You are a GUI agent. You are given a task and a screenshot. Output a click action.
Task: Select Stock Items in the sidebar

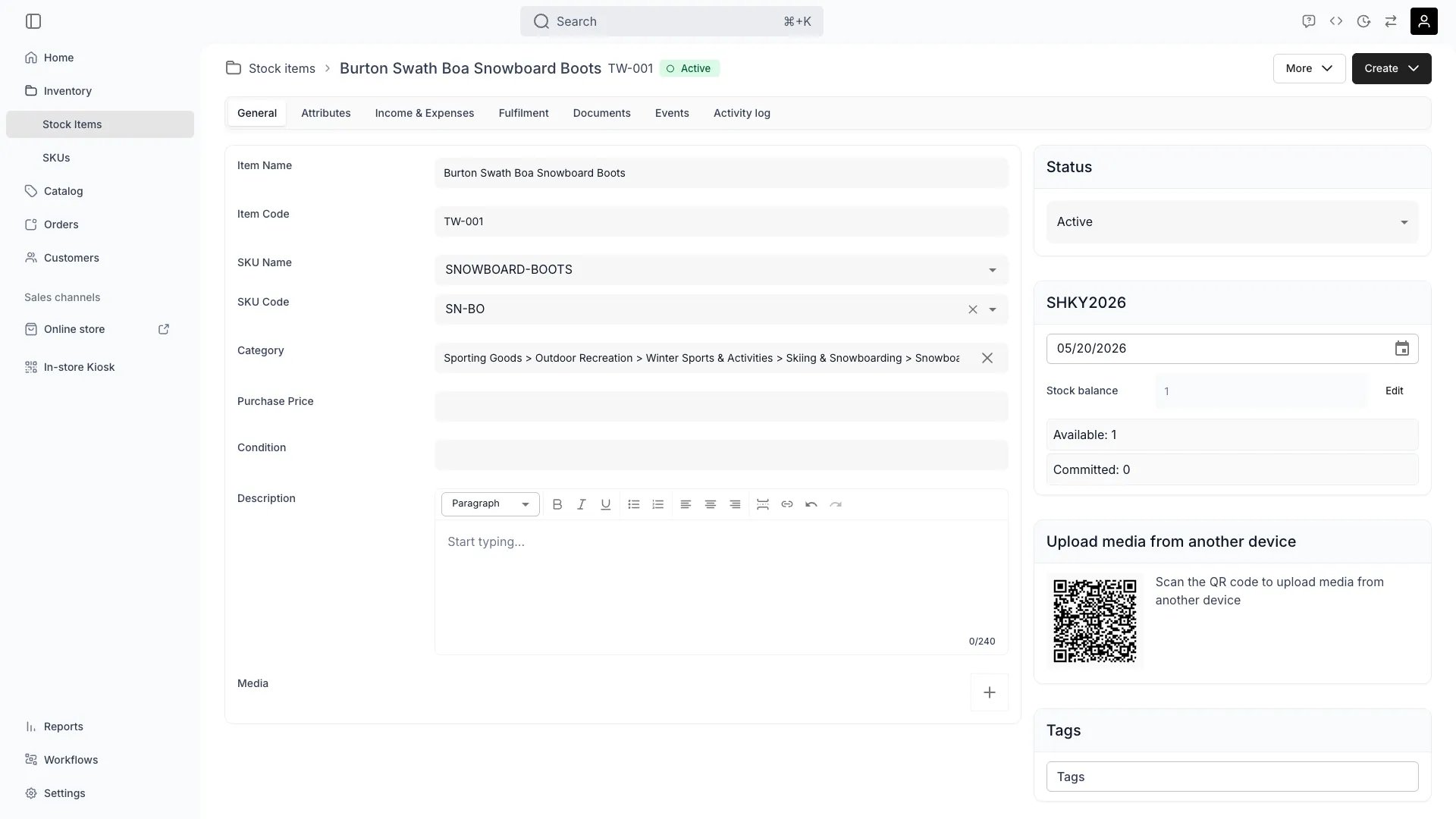(x=100, y=124)
